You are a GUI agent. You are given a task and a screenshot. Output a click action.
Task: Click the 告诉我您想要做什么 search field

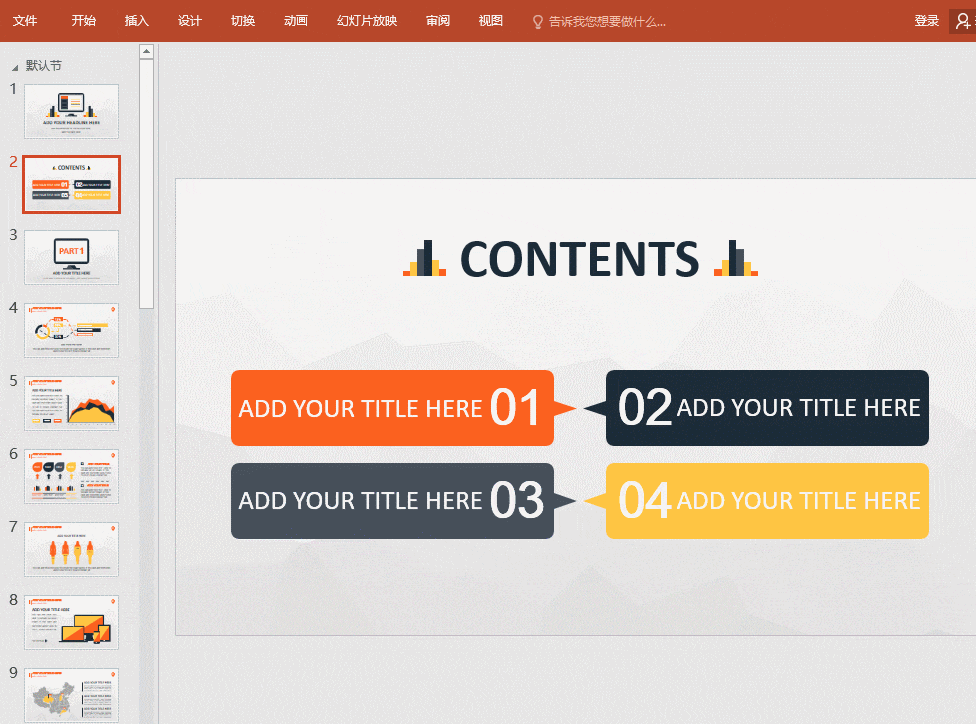(x=607, y=22)
